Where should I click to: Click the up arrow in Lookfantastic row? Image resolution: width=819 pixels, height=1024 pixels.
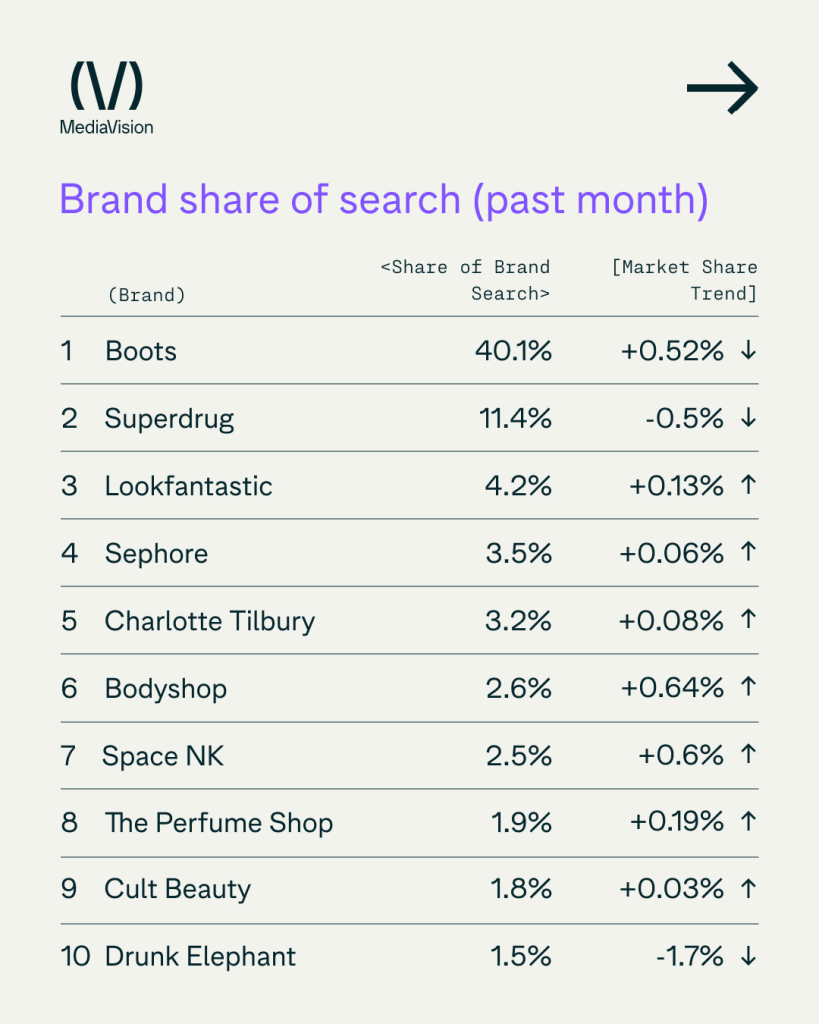[x=747, y=486]
